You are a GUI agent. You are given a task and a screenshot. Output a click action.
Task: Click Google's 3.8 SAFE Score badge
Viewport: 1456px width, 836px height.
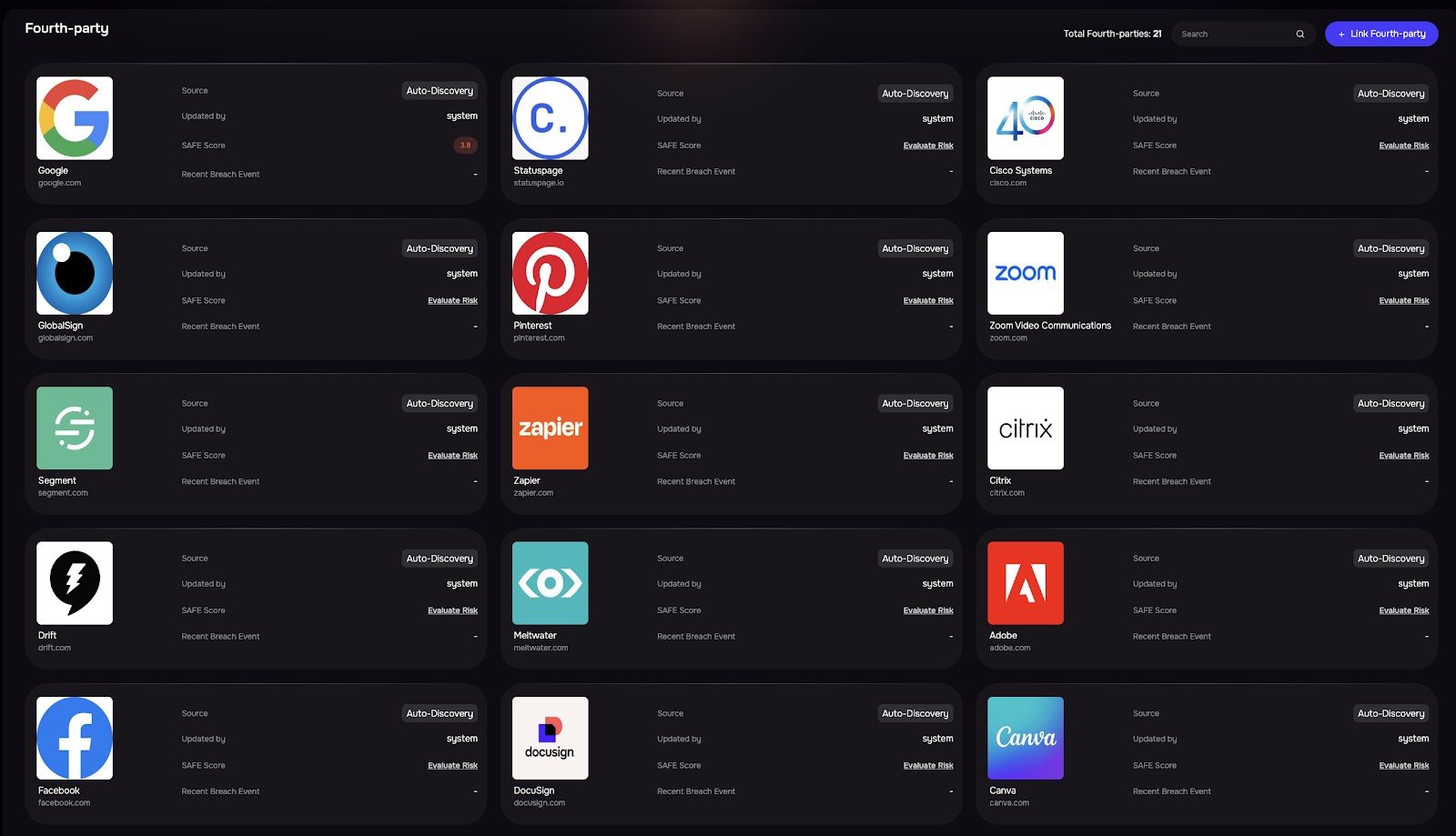465,146
